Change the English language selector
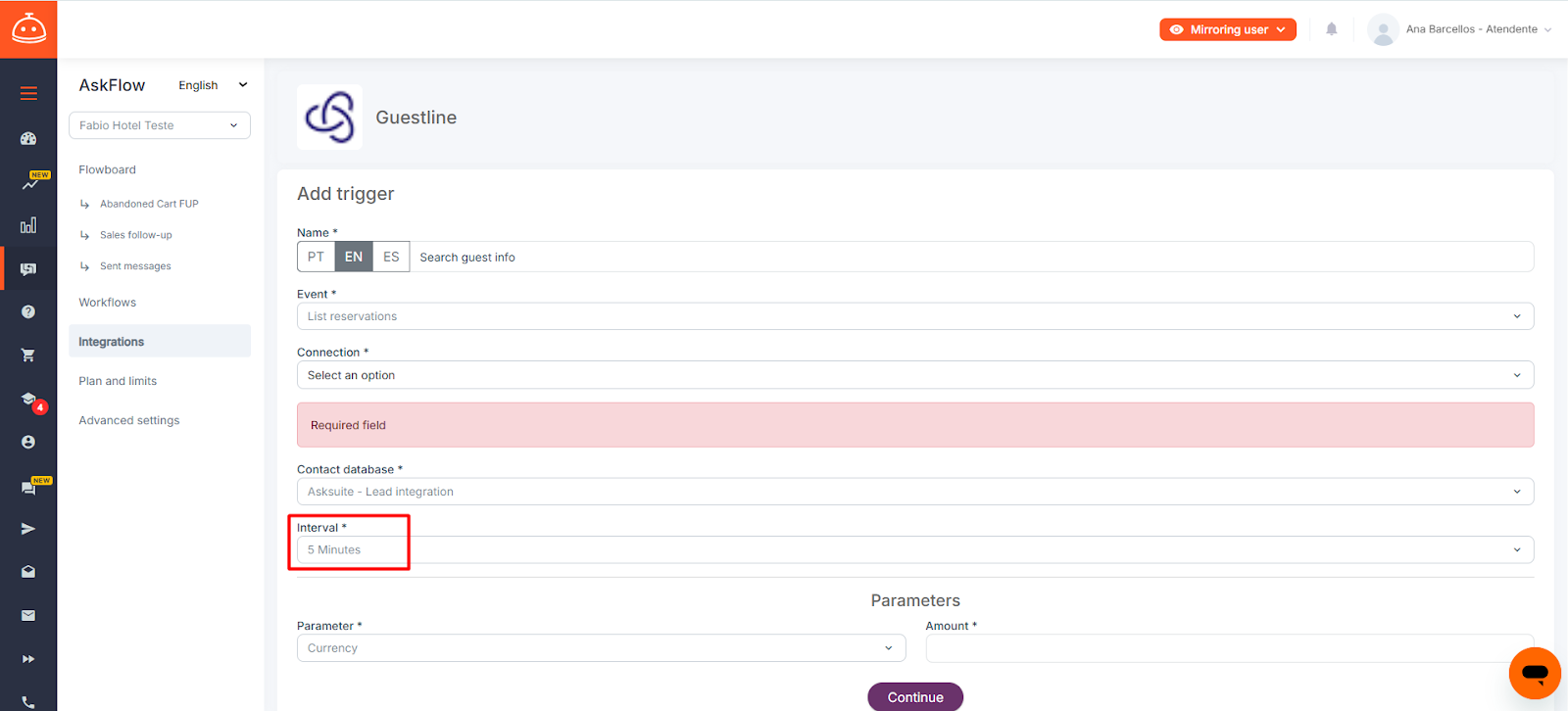 point(213,85)
